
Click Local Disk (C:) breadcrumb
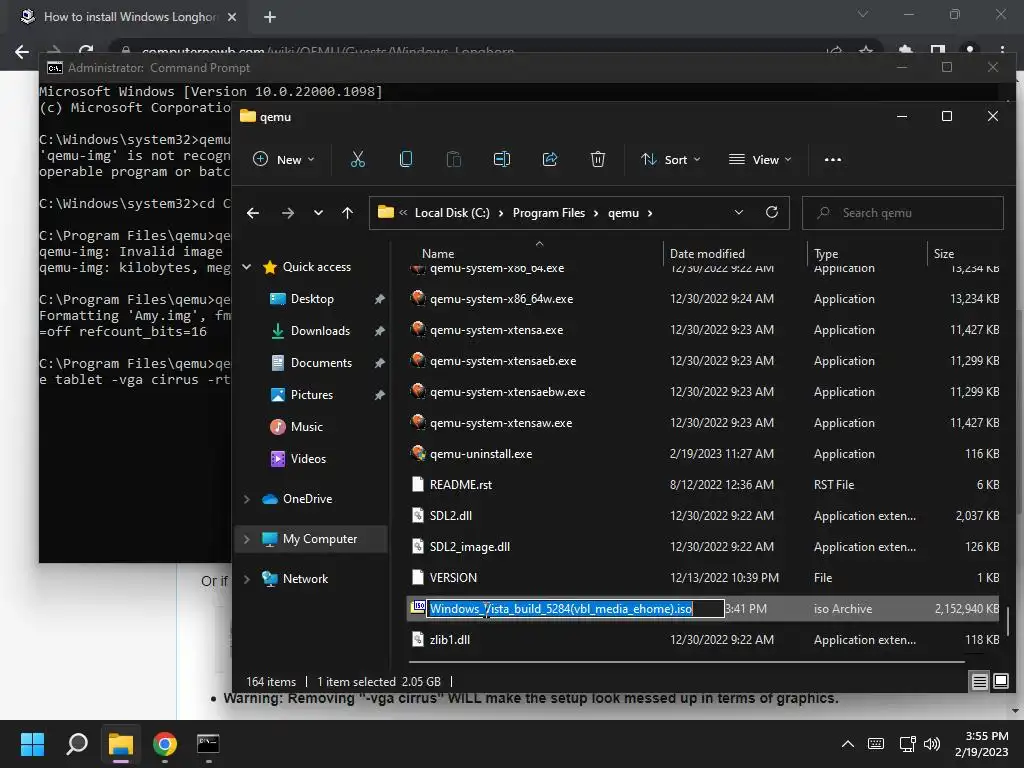(452, 213)
